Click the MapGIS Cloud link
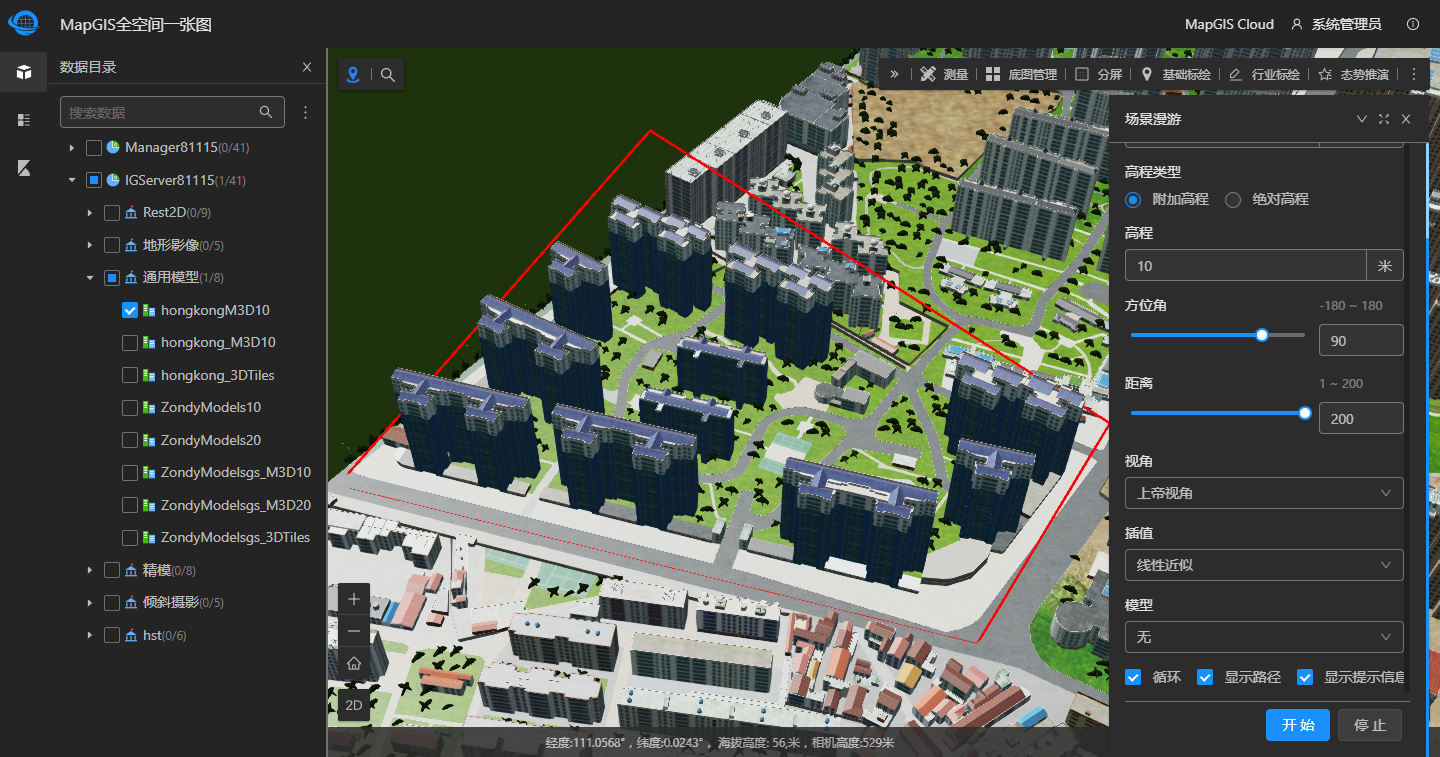Image resolution: width=1440 pixels, height=757 pixels. (1229, 24)
